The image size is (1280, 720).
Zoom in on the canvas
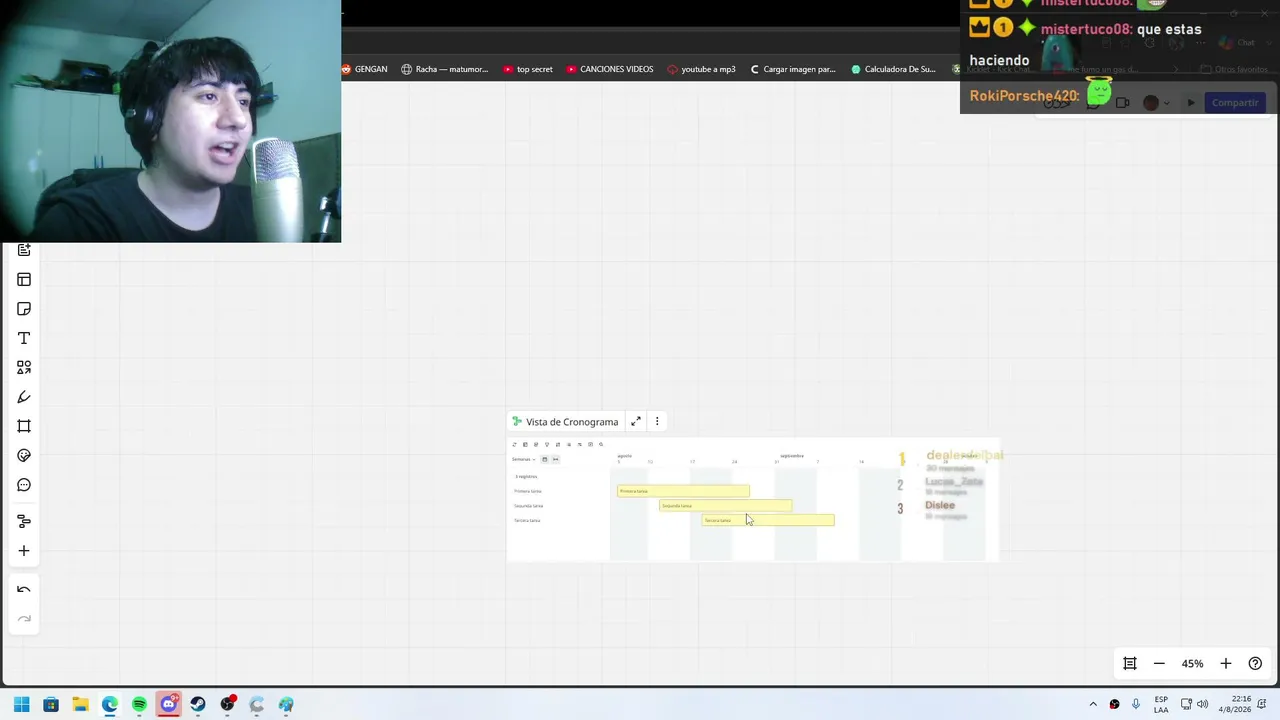[1226, 664]
